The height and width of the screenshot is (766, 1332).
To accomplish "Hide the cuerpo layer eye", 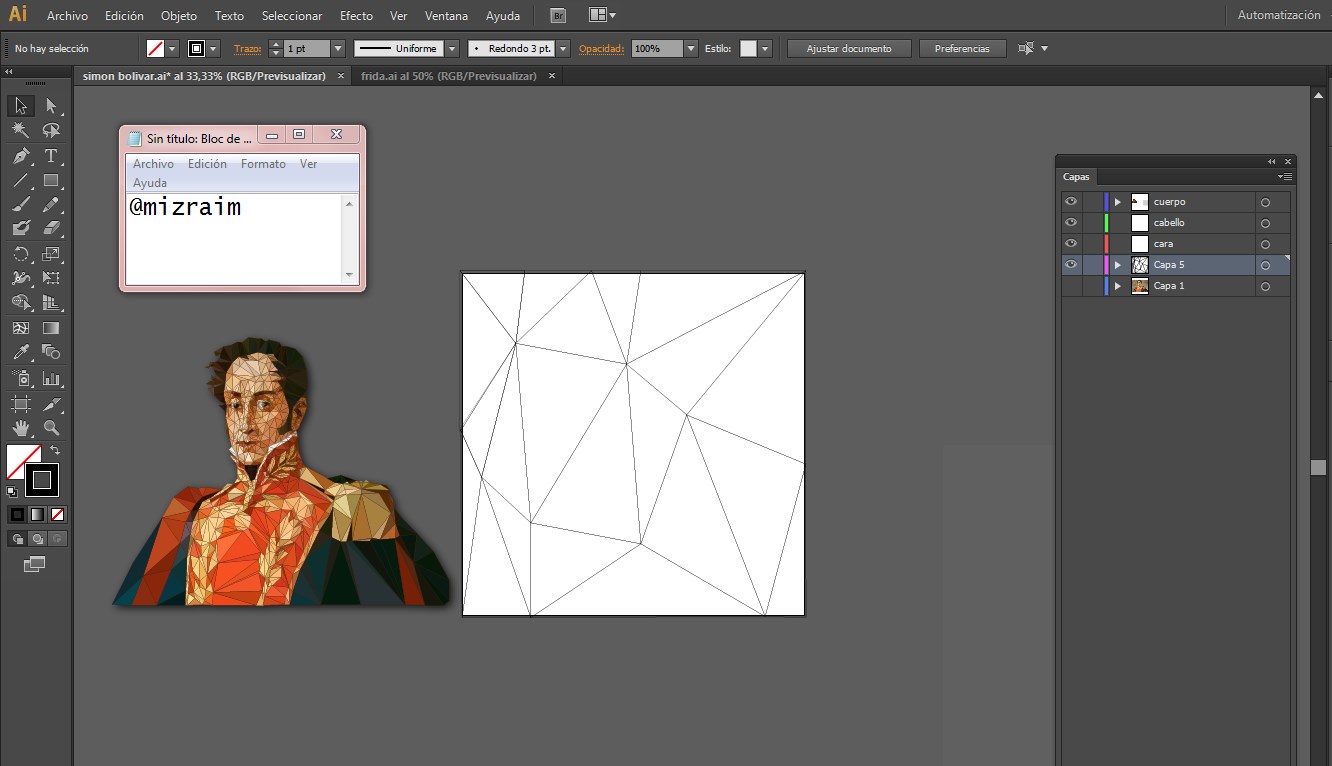I will pyautogui.click(x=1071, y=201).
